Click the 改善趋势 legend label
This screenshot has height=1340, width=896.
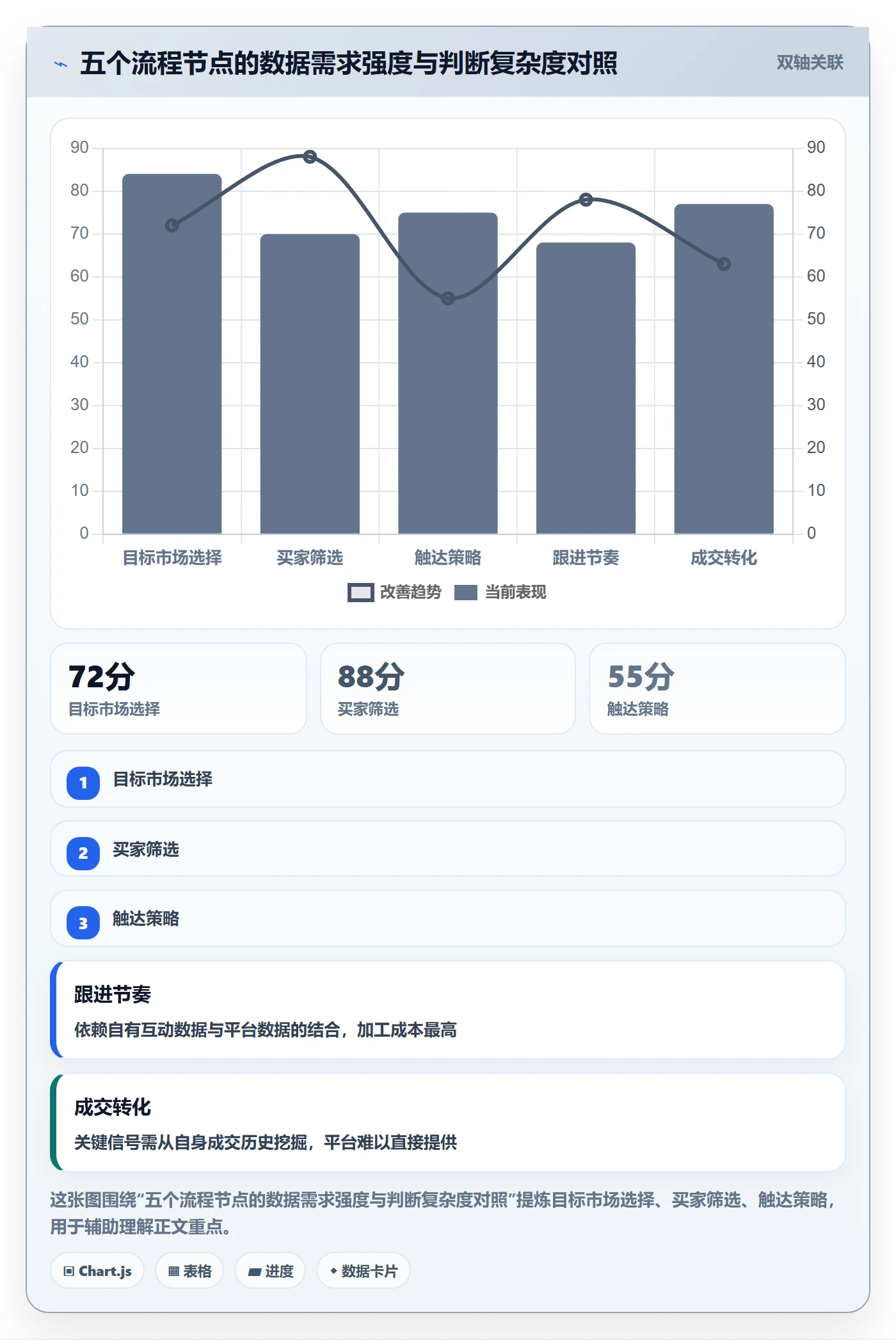[411, 593]
